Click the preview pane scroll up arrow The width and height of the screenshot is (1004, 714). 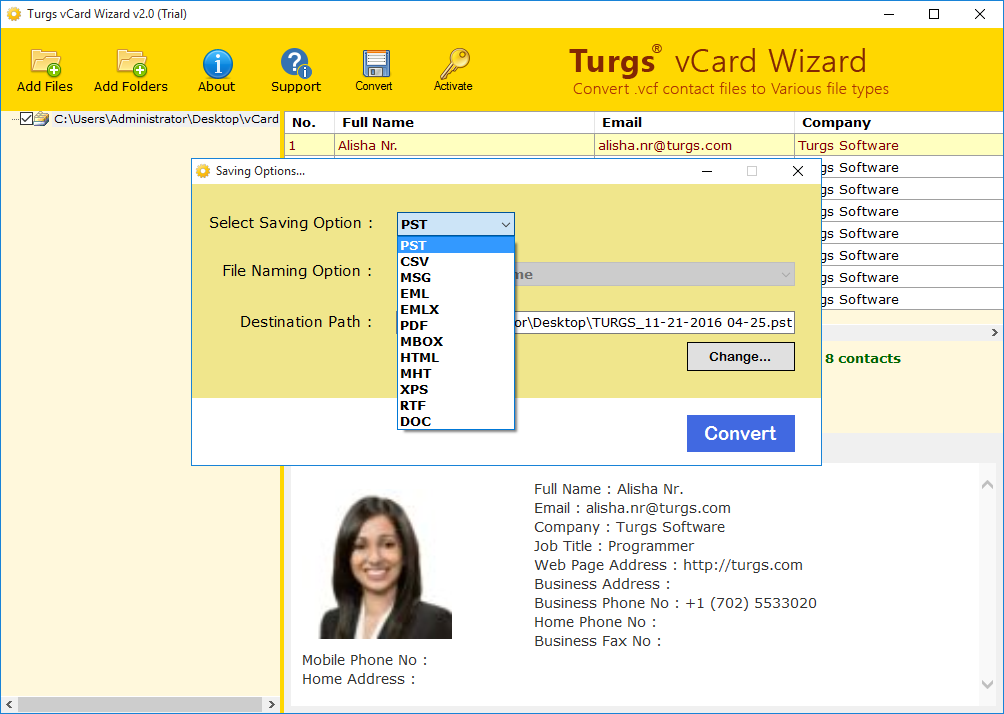987,485
